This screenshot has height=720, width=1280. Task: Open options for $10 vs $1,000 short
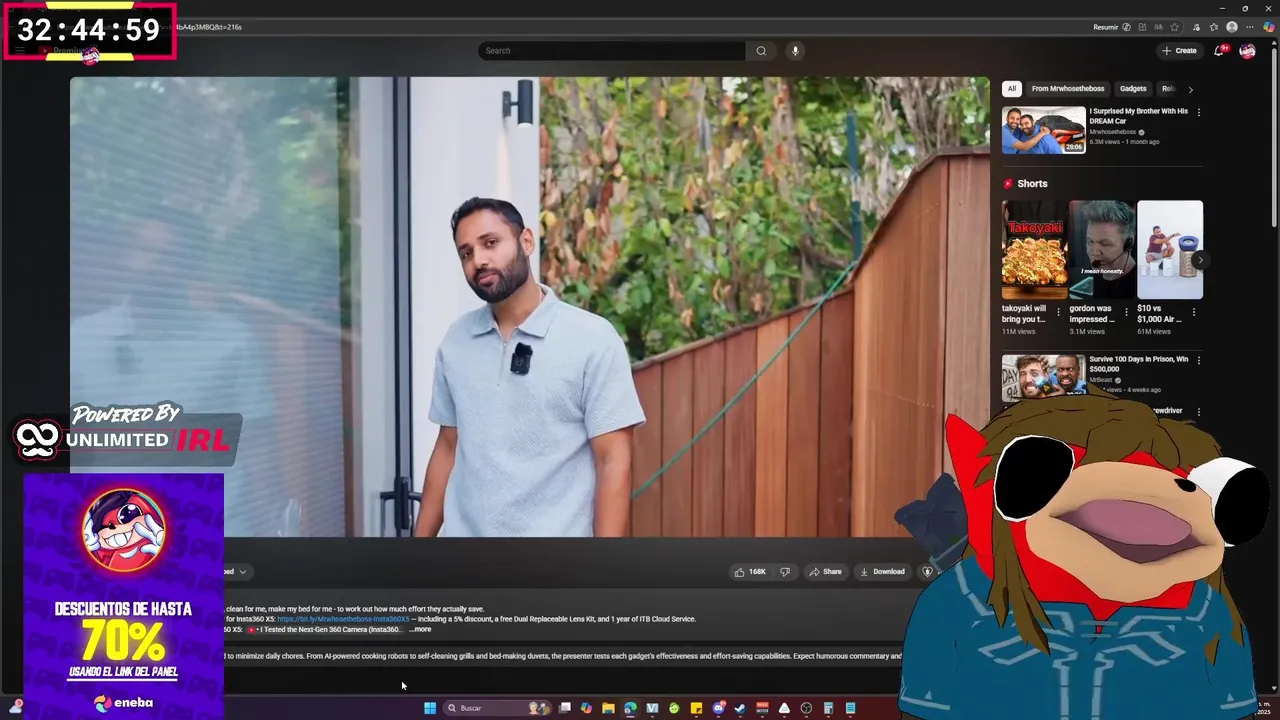click(x=1194, y=312)
